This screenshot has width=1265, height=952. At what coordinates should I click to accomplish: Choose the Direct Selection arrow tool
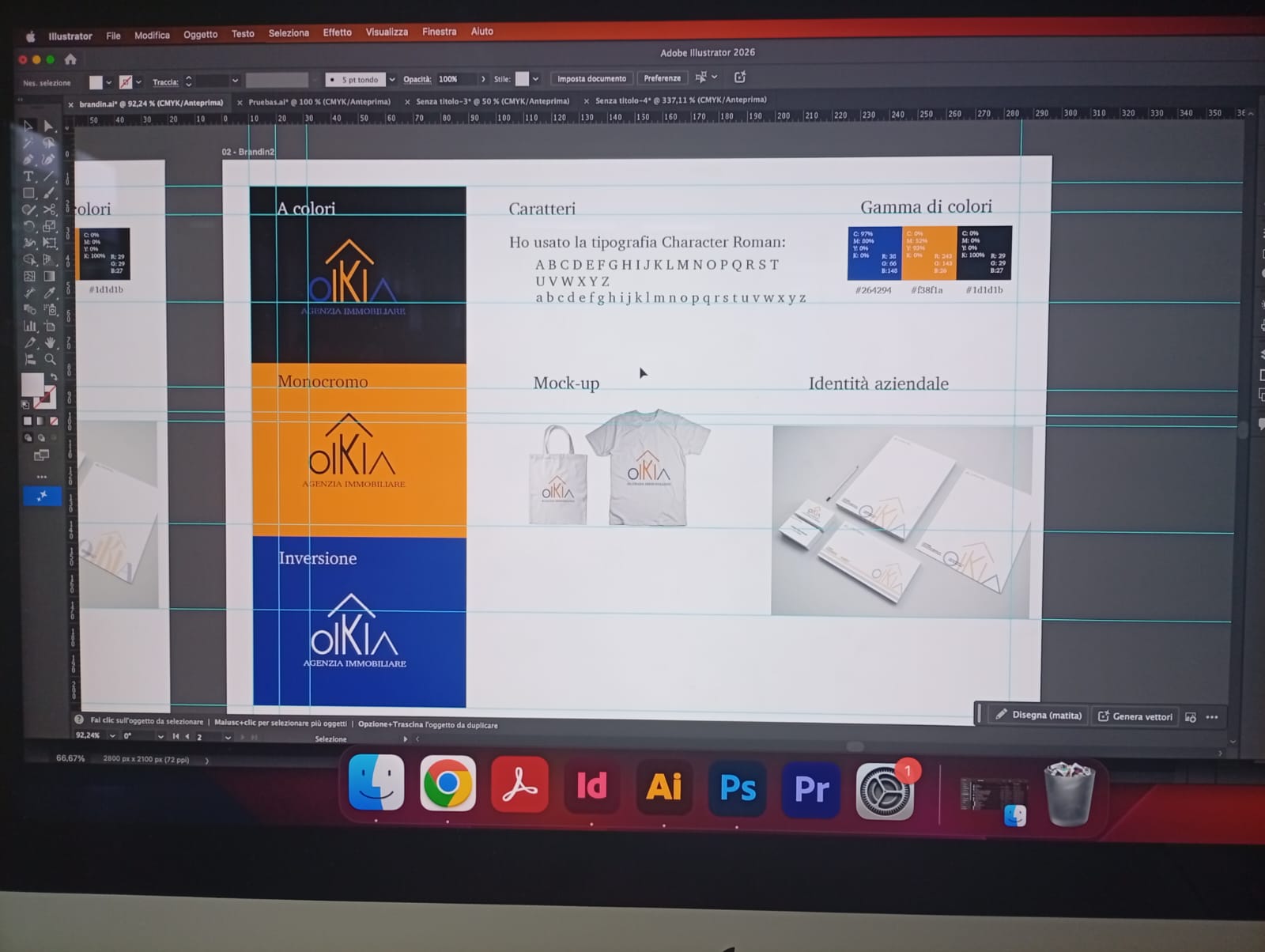49,127
